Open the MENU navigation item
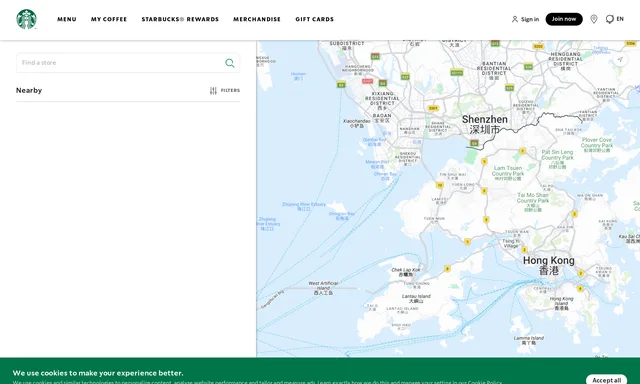The height and width of the screenshot is (384, 640). coord(67,19)
